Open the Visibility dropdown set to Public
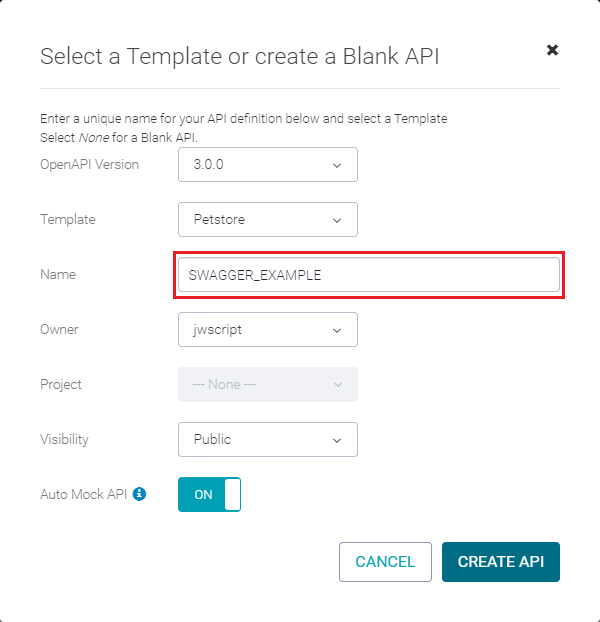 click(268, 440)
